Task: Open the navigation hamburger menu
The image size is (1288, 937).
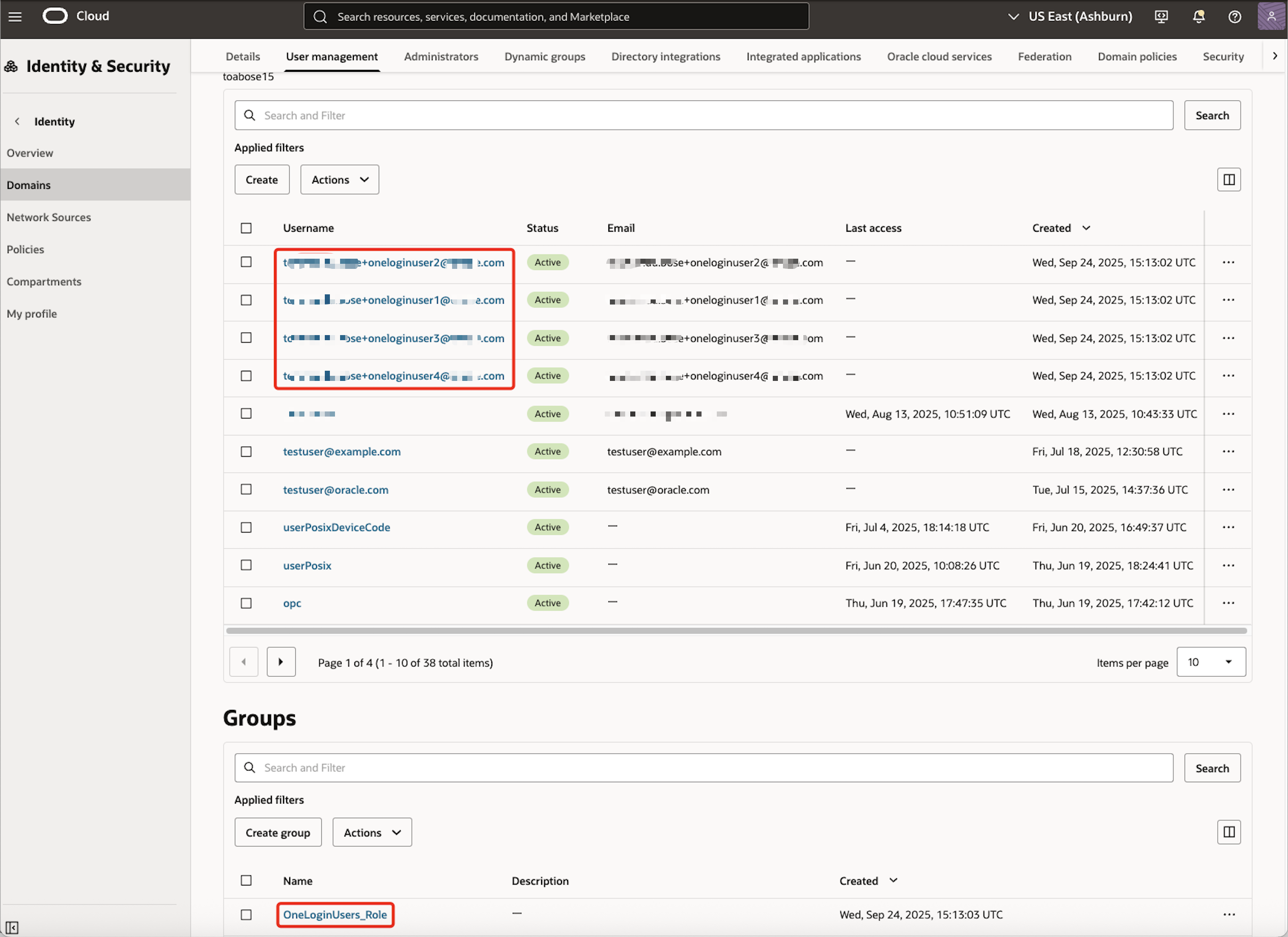Action: click(x=15, y=16)
